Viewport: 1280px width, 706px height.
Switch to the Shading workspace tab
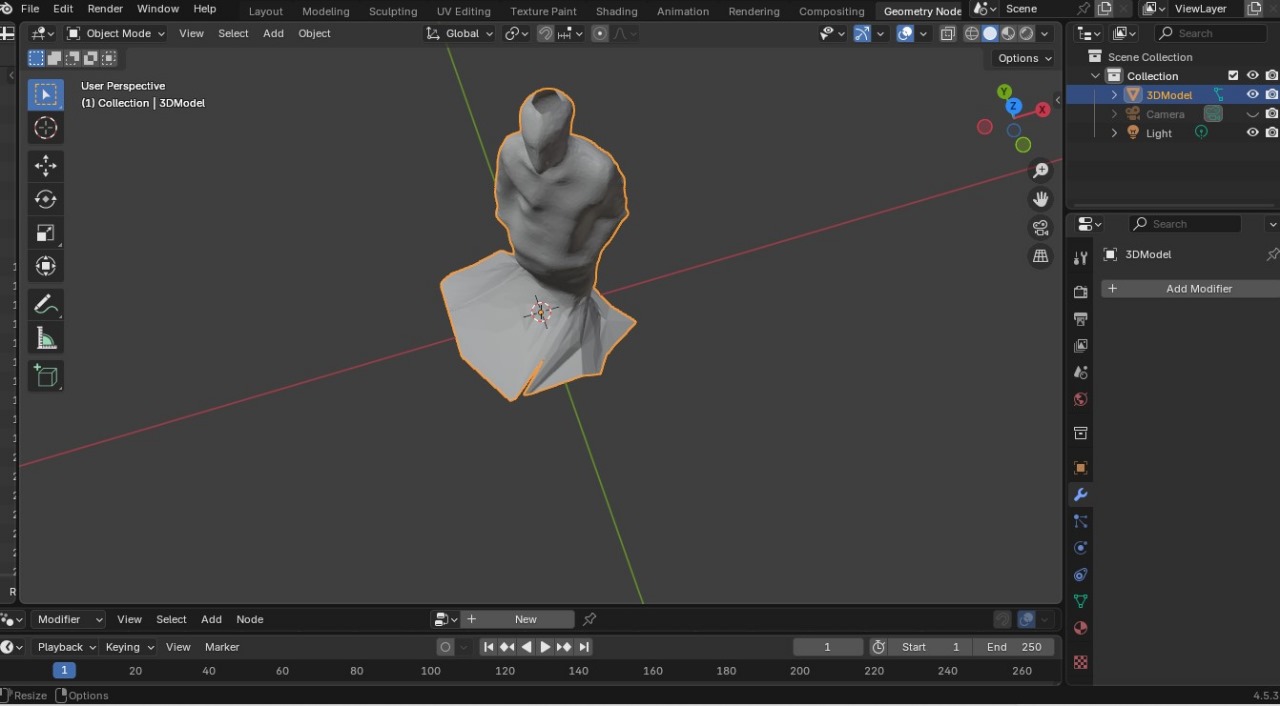pyautogui.click(x=616, y=11)
